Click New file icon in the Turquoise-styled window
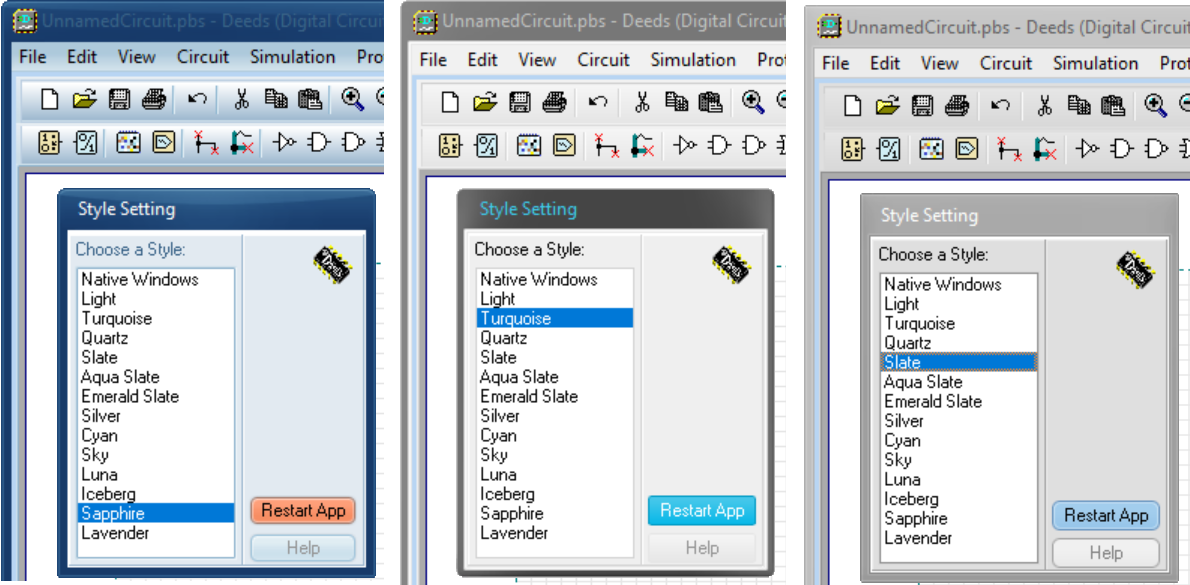Screen dimensions: 1190x585 pos(450,102)
